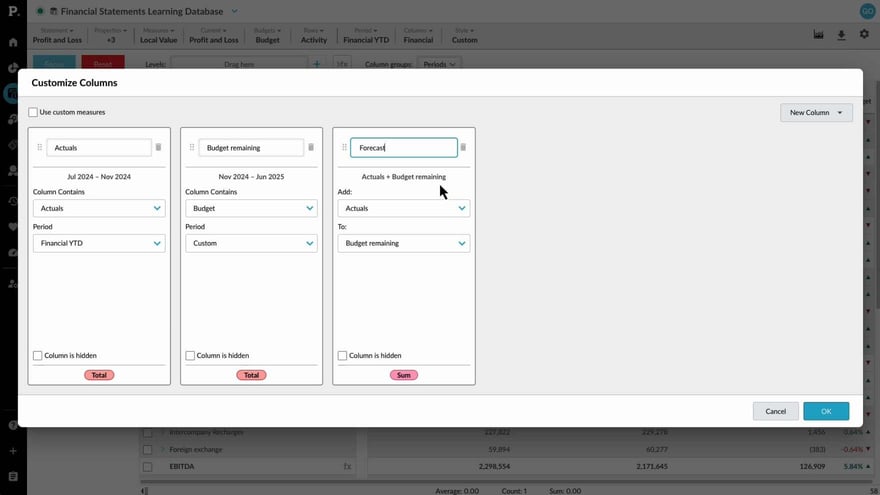Click the red Reset button behind dialog

point(103,62)
